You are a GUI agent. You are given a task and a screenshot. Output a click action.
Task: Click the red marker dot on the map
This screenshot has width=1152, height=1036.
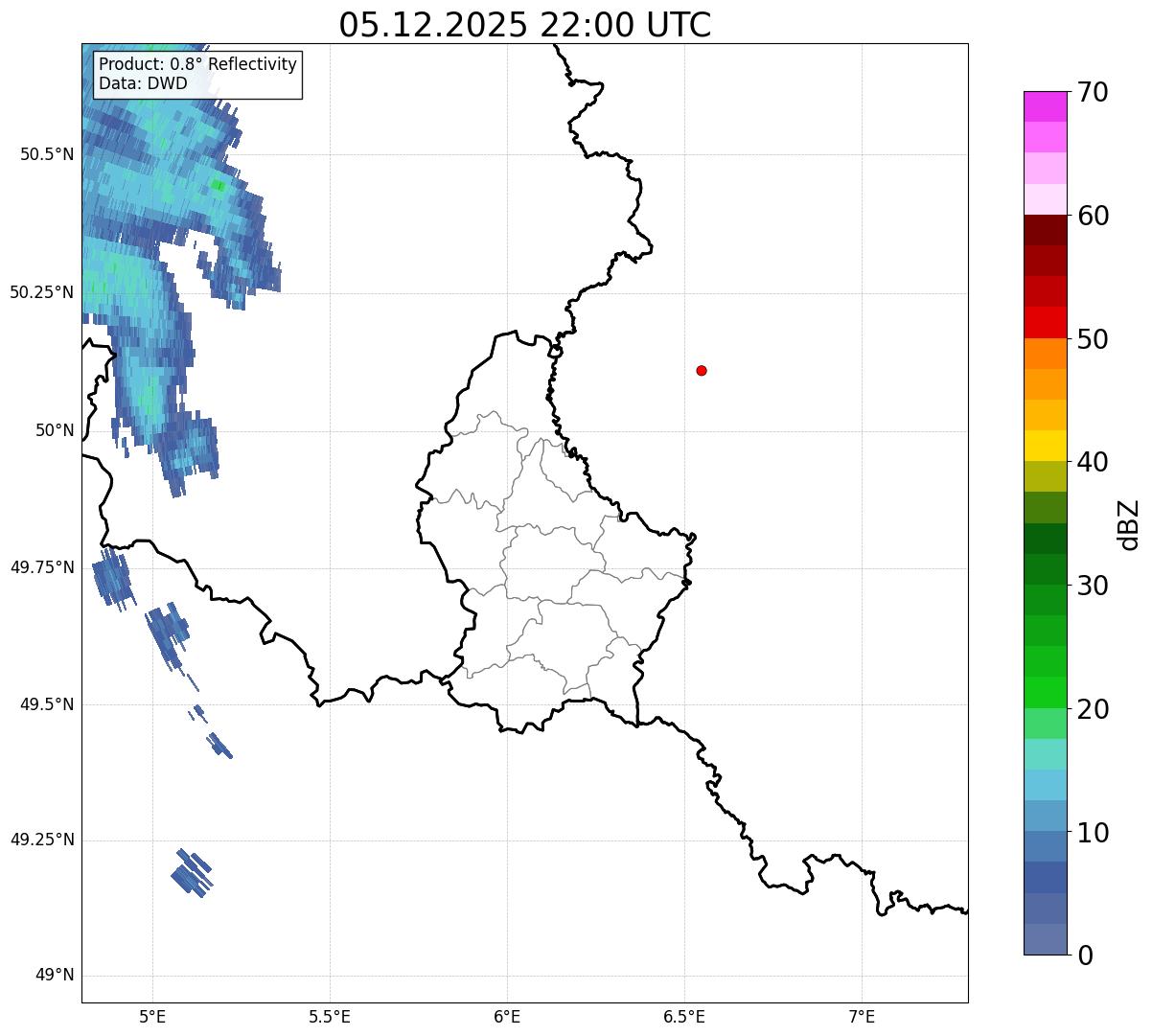[702, 370]
